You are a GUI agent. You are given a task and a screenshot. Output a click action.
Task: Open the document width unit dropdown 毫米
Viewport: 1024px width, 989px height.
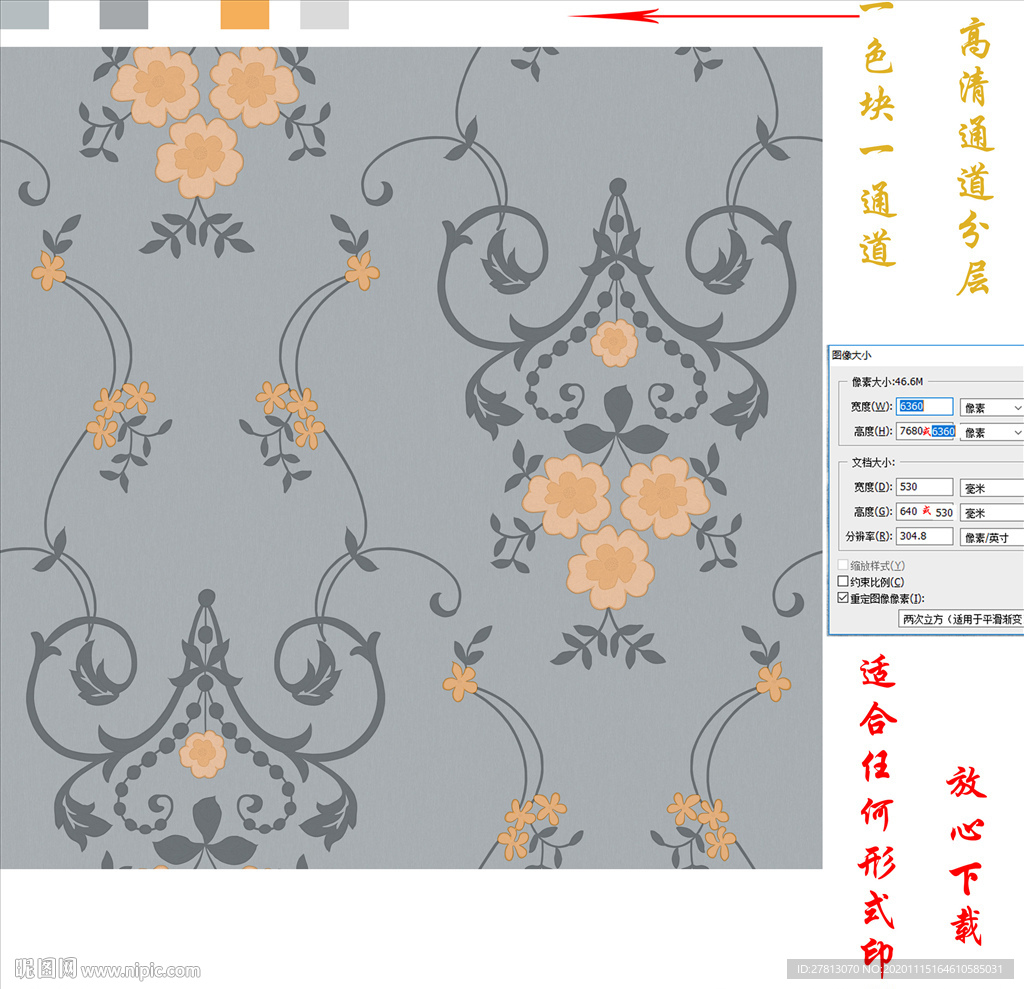pyautogui.click(x=991, y=488)
